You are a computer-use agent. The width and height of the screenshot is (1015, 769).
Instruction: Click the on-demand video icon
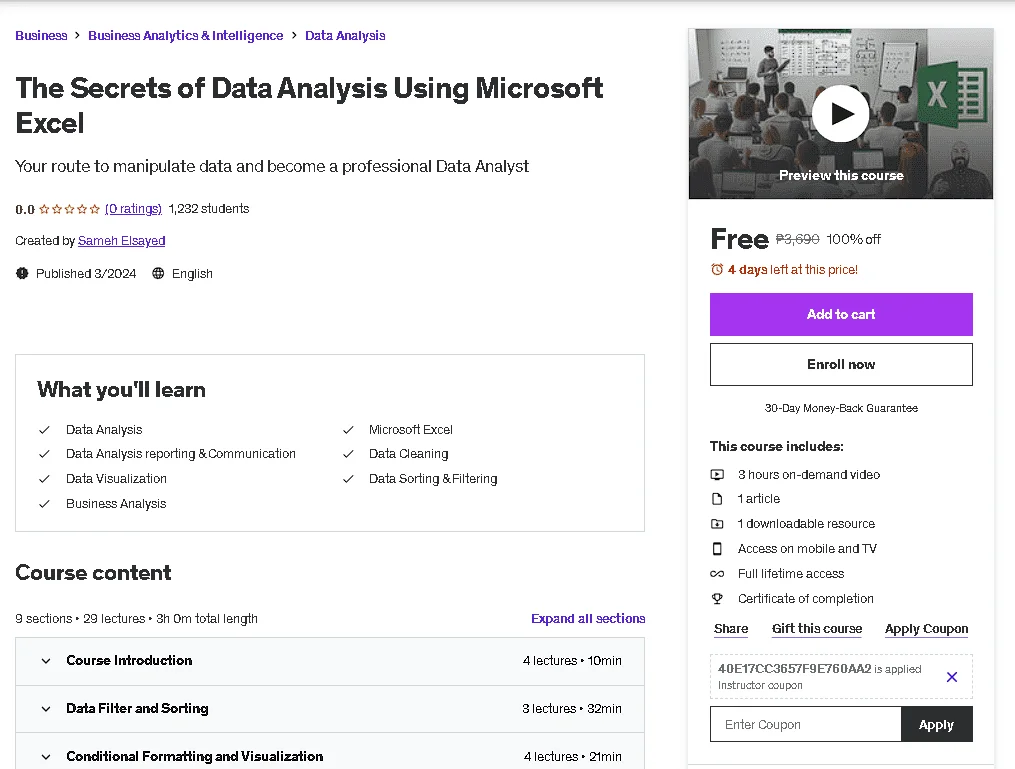pyautogui.click(x=717, y=474)
